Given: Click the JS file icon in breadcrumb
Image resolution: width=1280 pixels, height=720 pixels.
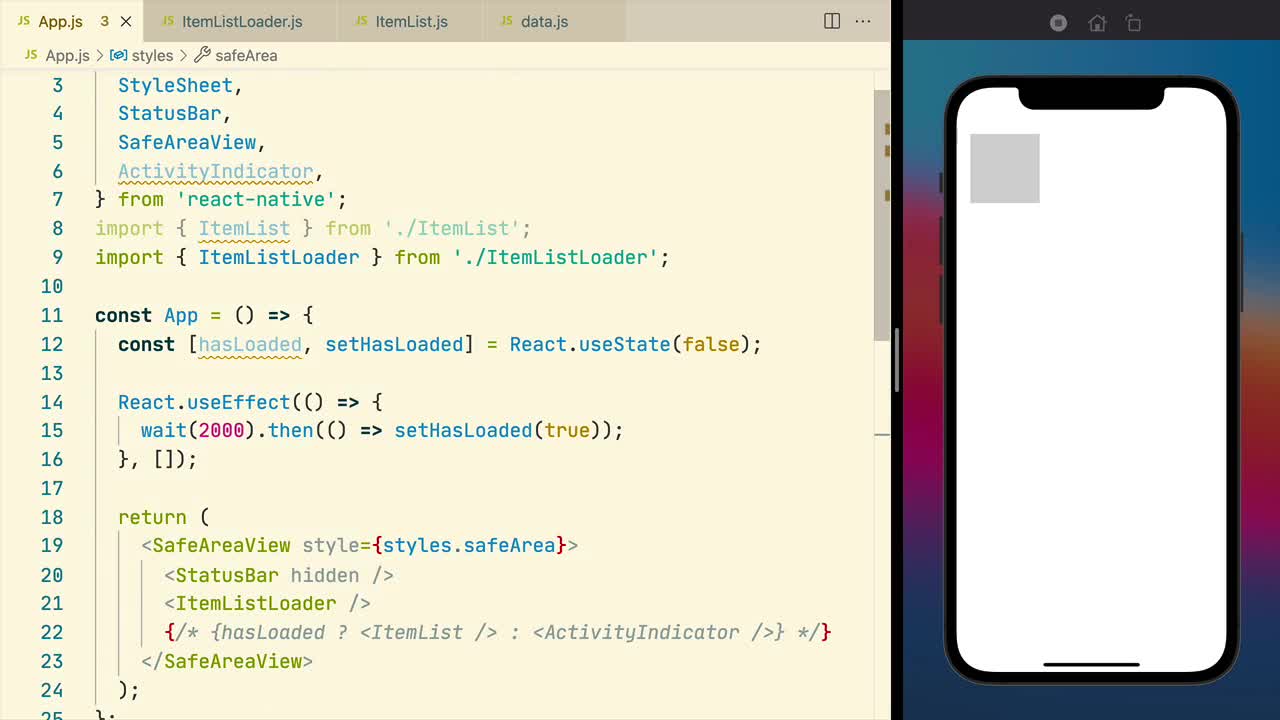Looking at the screenshot, I should (x=29, y=56).
